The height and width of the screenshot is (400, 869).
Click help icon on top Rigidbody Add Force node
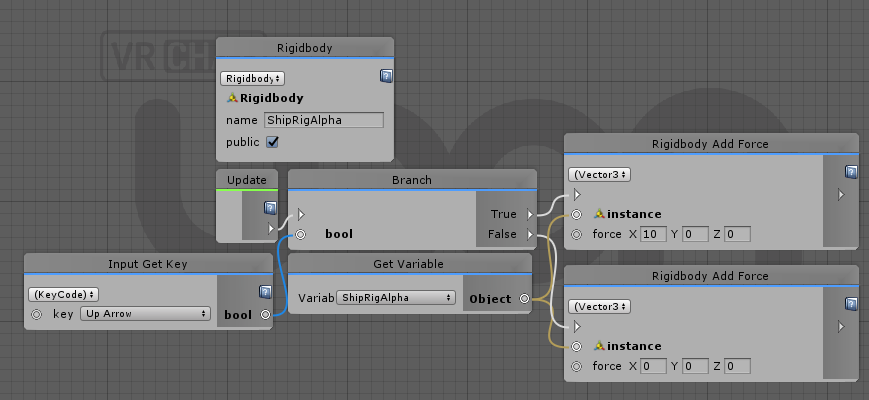pos(851,172)
